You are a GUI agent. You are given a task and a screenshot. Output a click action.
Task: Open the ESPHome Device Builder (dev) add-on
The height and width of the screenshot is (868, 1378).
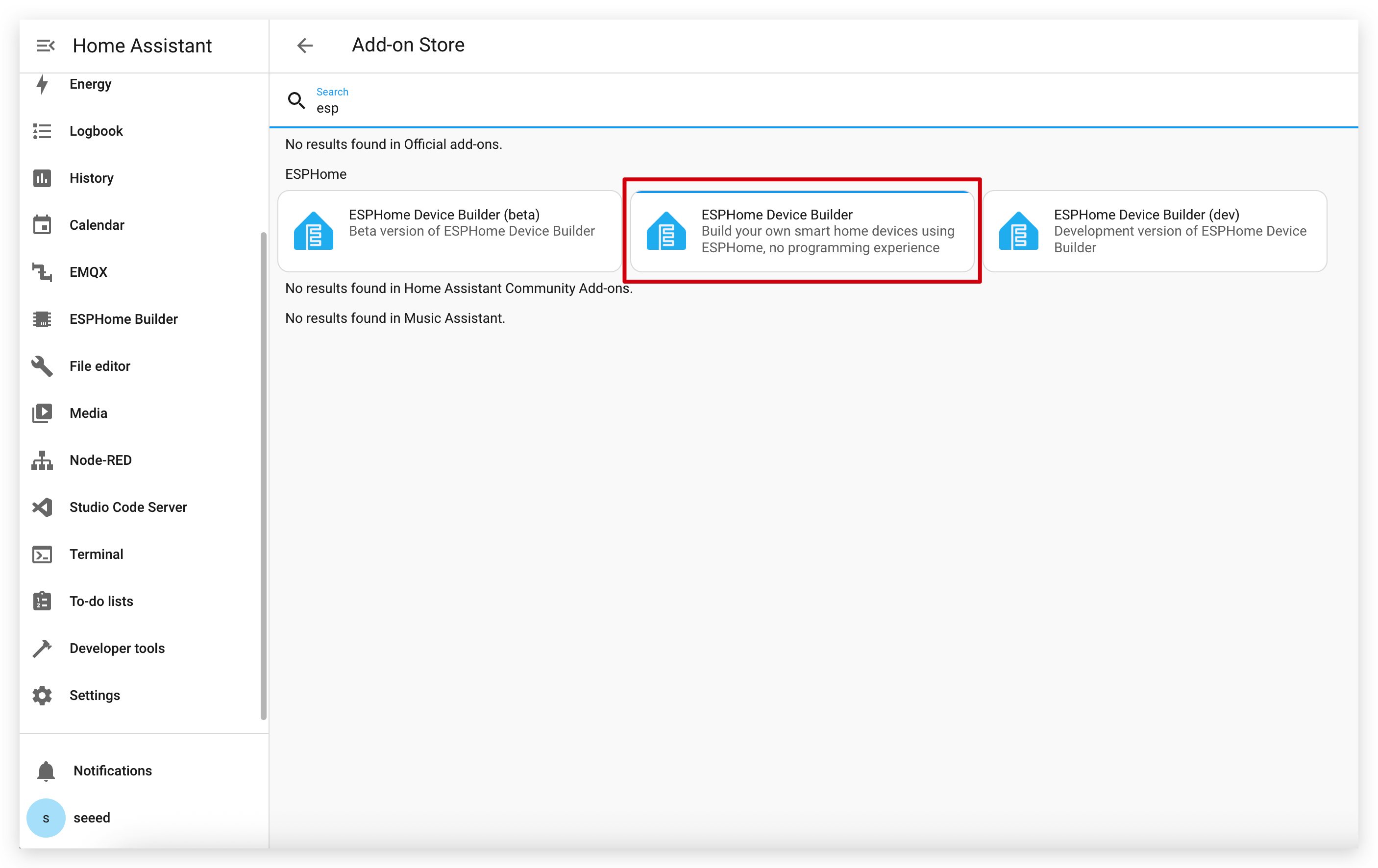[x=1155, y=231]
